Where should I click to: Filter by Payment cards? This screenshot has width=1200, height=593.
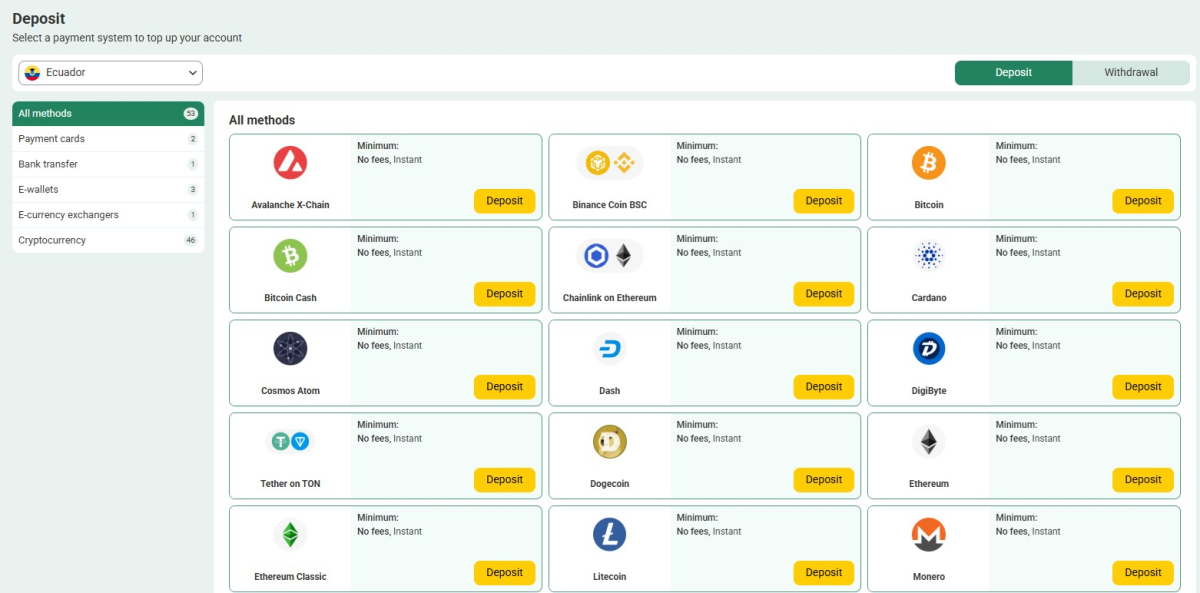pyautogui.click(x=108, y=139)
